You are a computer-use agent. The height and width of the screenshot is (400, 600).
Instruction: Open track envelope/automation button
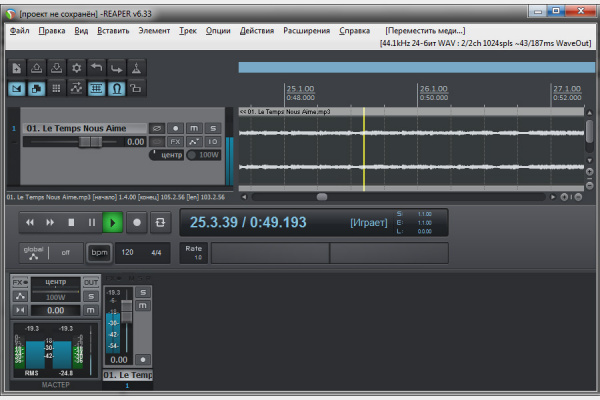pyautogui.click(x=194, y=142)
